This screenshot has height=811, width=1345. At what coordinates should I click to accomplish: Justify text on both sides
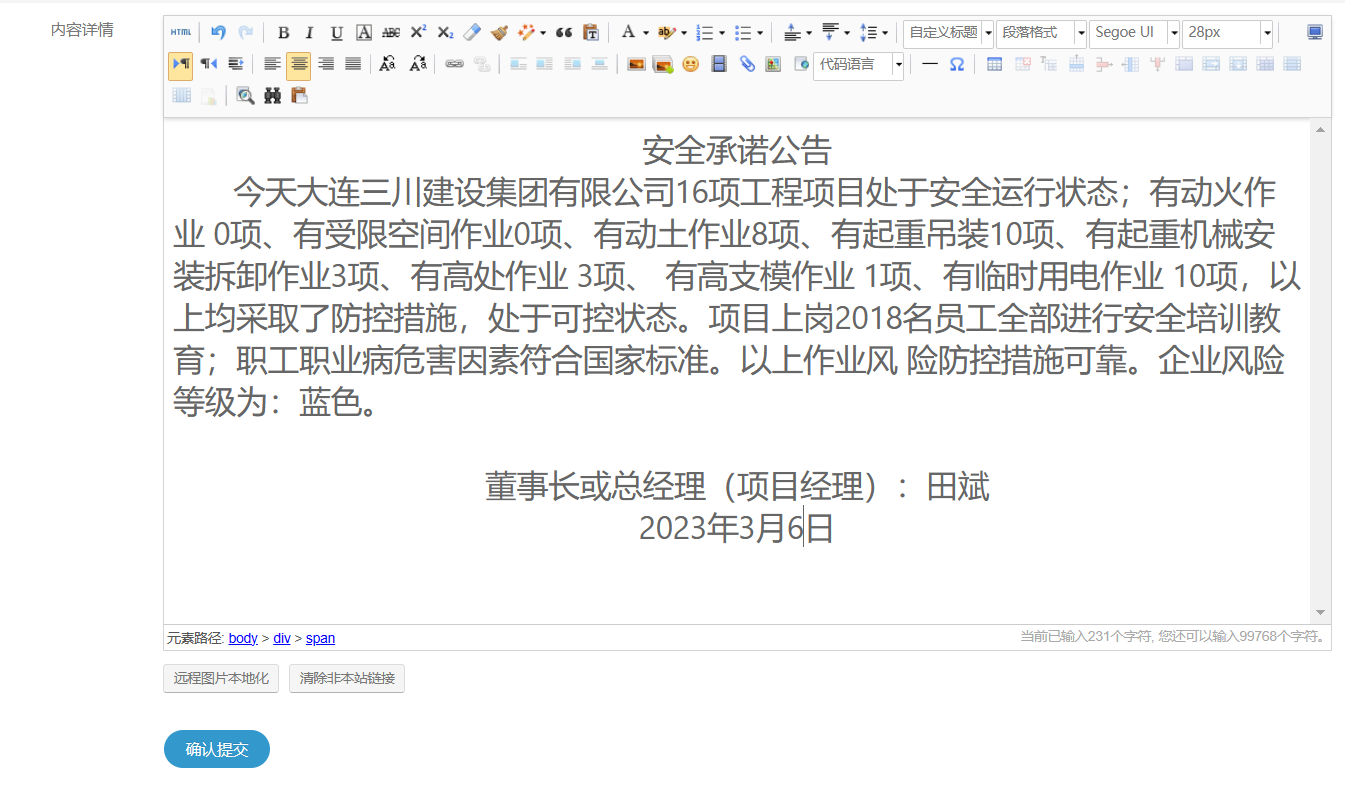click(353, 64)
